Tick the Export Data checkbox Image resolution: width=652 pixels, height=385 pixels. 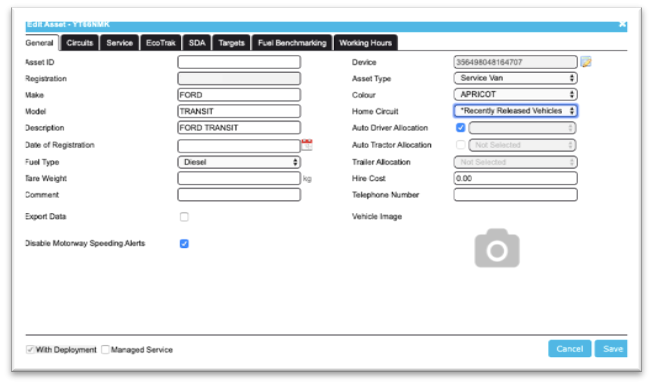point(184,217)
